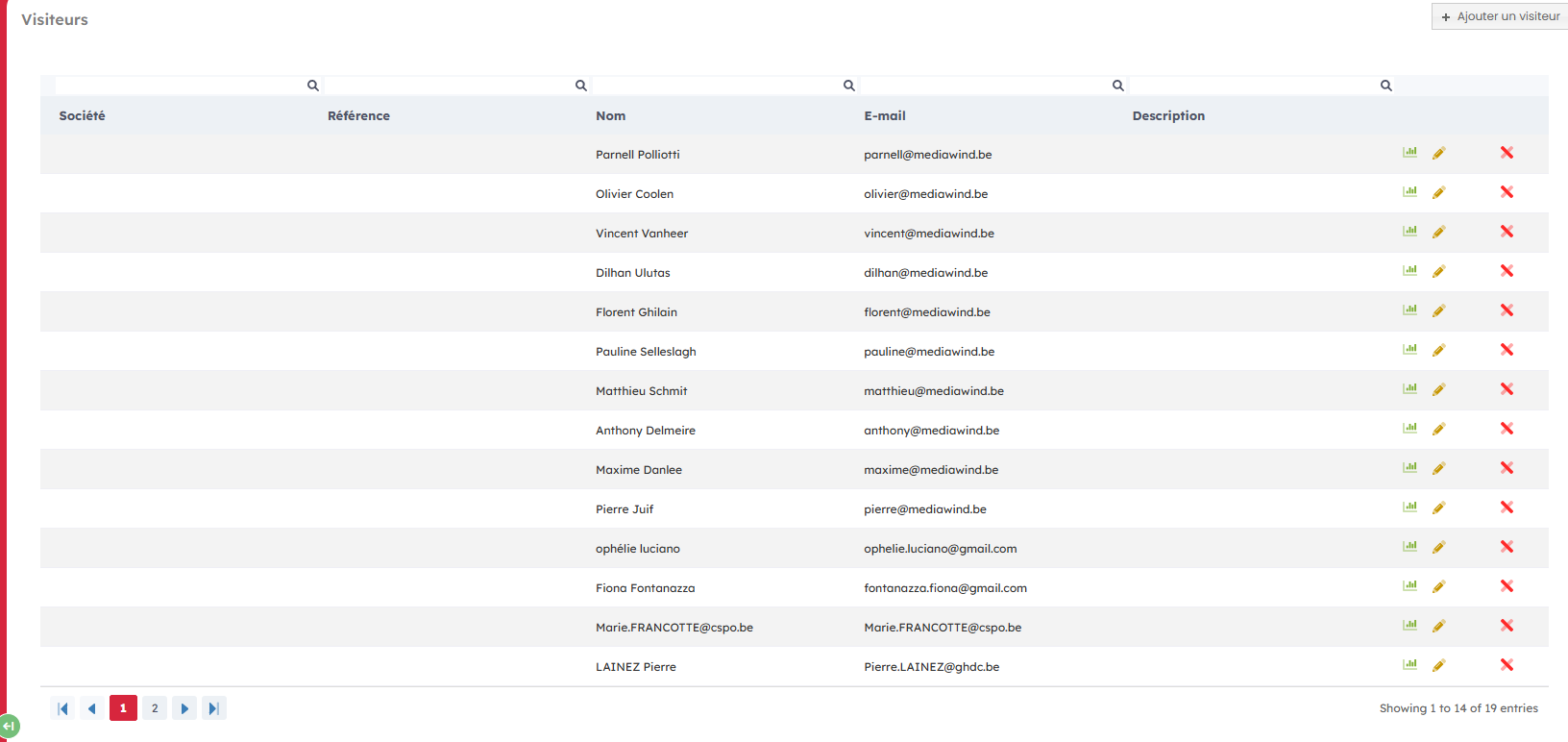Remove Anthony Delmeire with red X
This screenshot has height=742, width=1568.
pos(1507,429)
